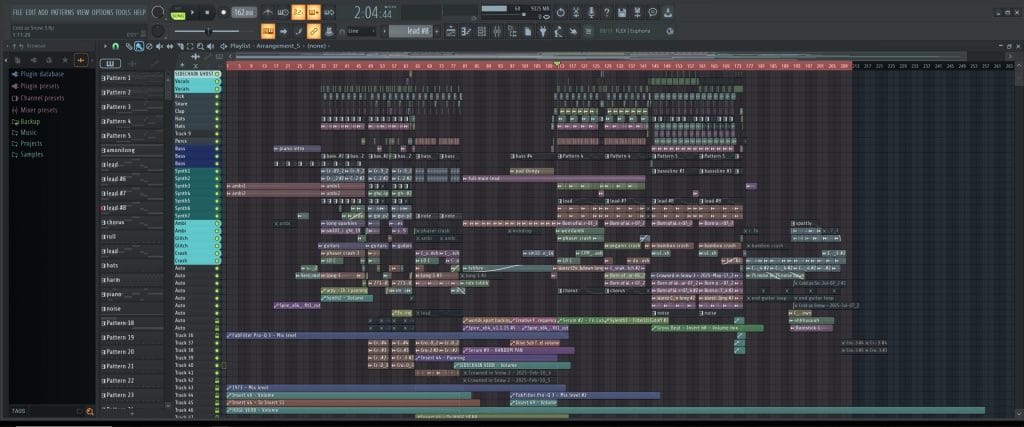Click the tempo 162 BPM field
1024x427 pixels.
(242, 12)
